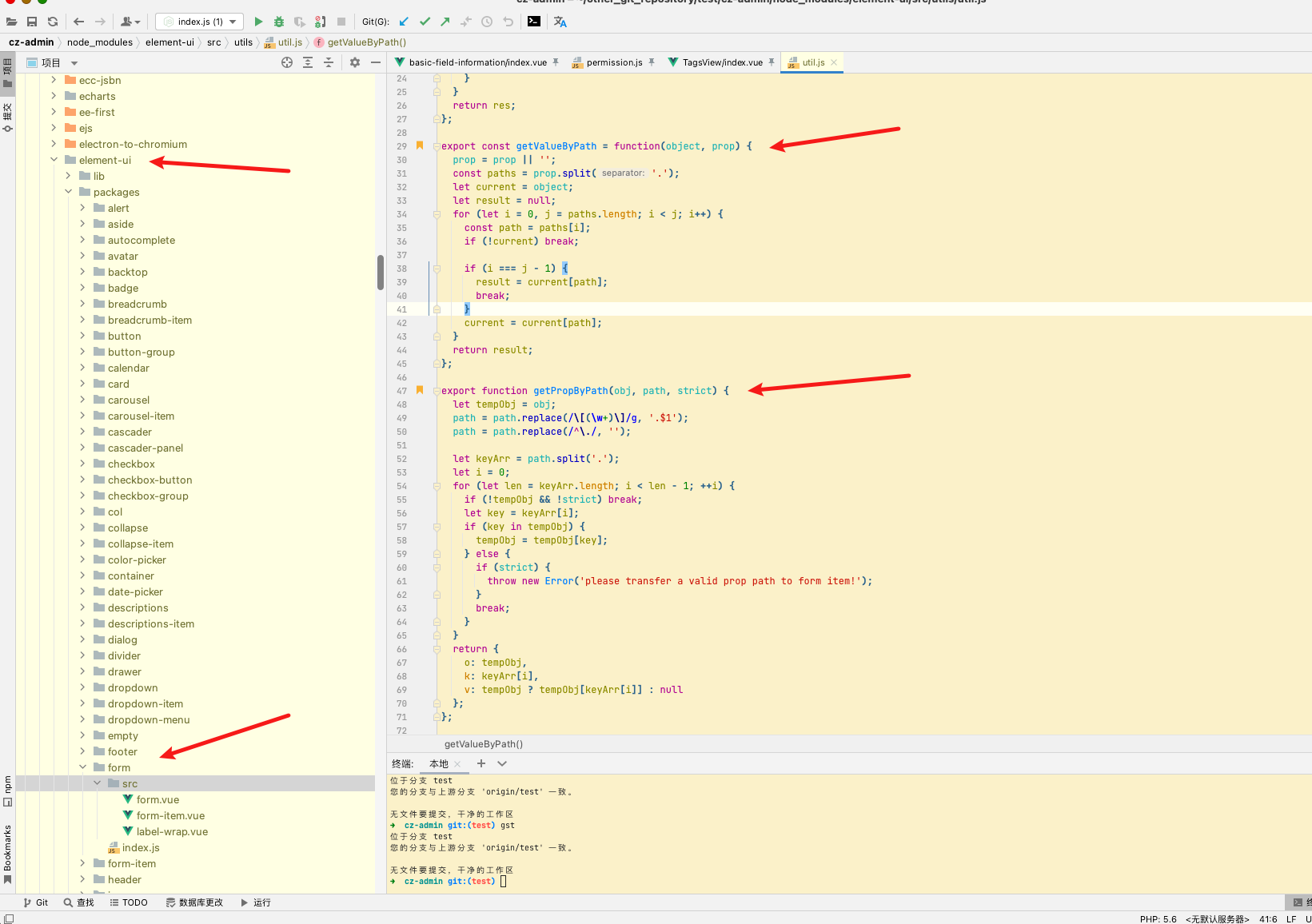Click the project tree vertical scrollbar thumb
The image size is (1312, 924).
click(x=381, y=273)
